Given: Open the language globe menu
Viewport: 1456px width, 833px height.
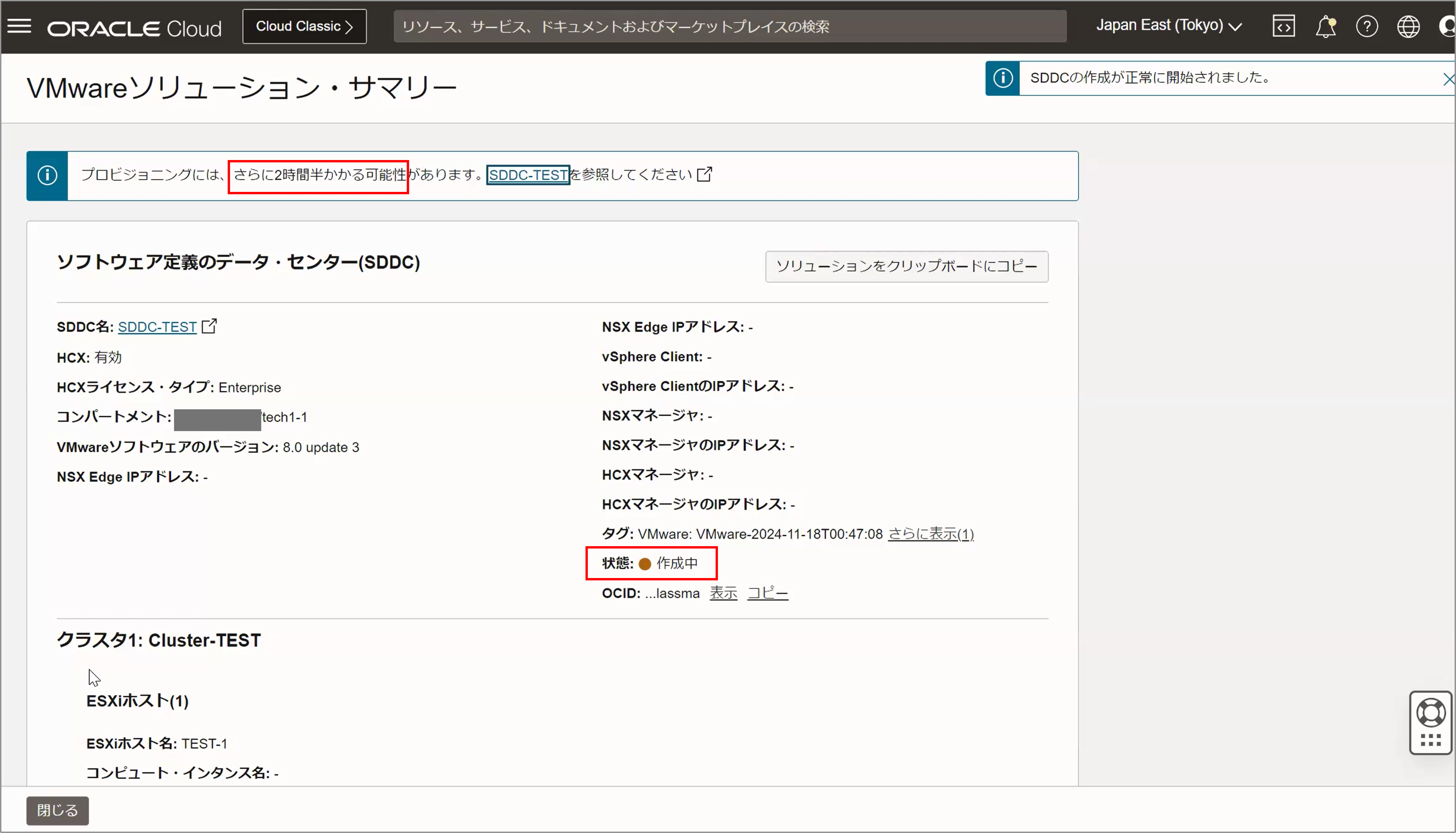Looking at the screenshot, I should (x=1408, y=26).
